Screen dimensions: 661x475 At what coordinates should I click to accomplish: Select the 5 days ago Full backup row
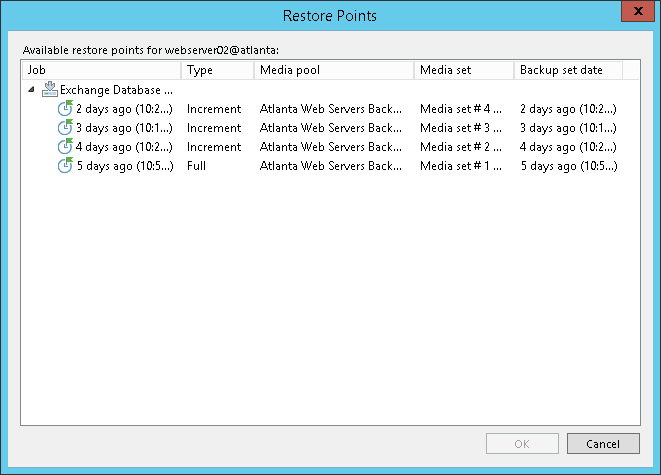124,166
